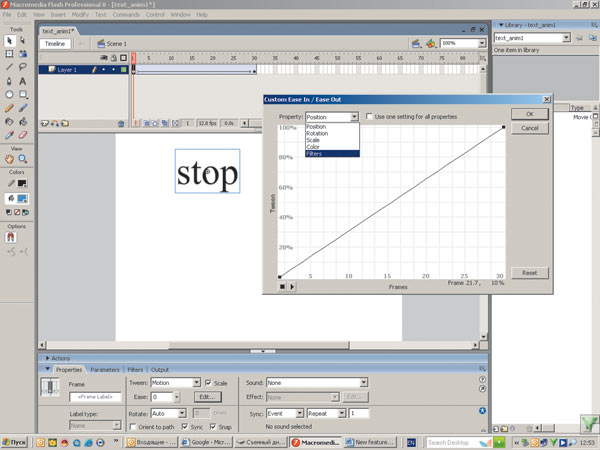Uncheck the Sync checkbox

(x=185, y=427)
